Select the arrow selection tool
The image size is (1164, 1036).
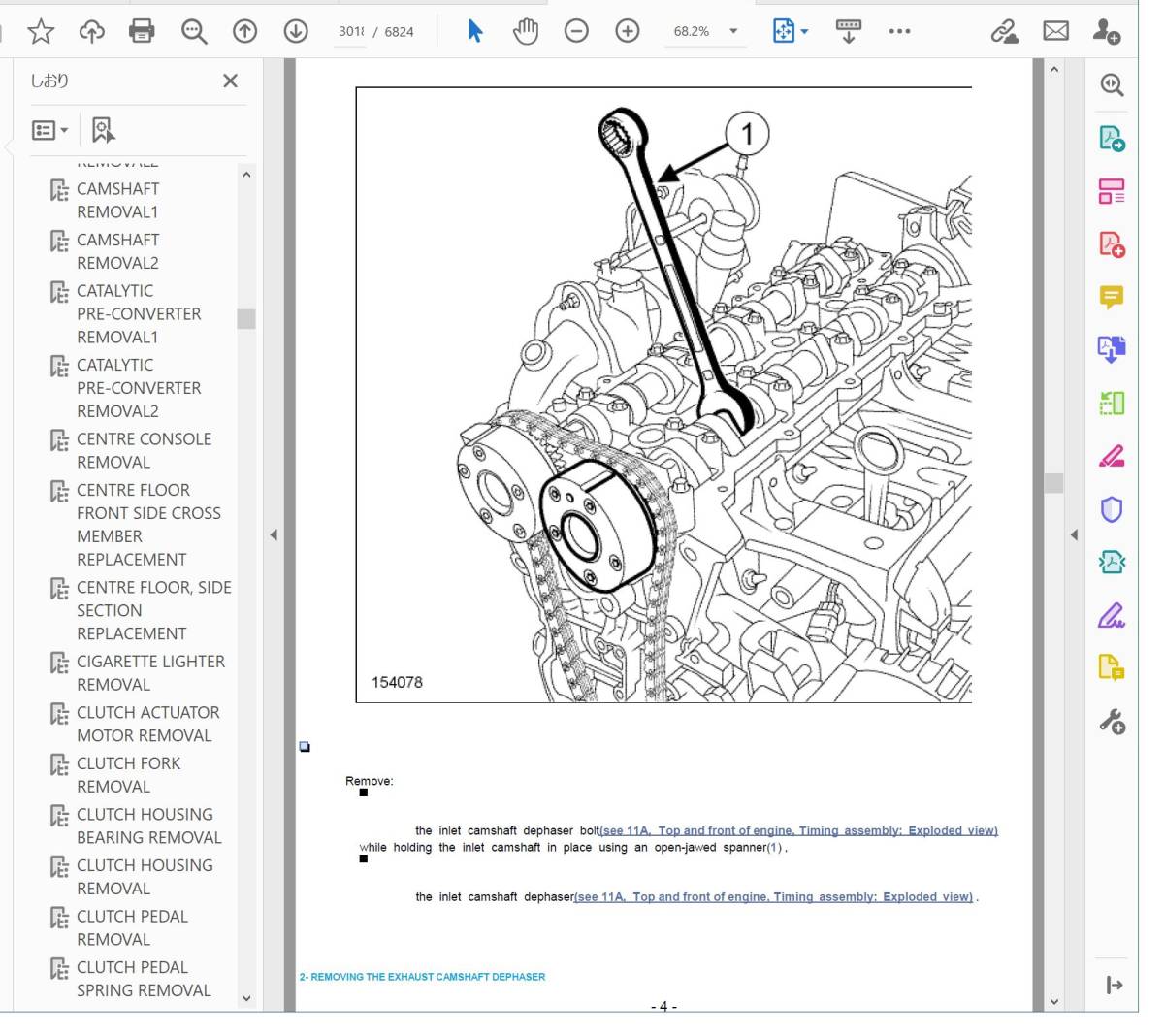[474, 31]
